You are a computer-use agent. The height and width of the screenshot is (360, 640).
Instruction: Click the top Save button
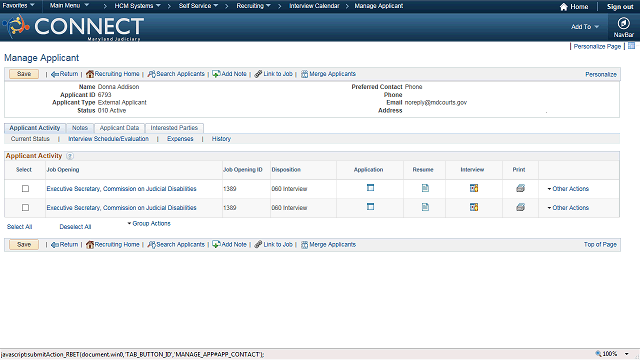point(24,74)
